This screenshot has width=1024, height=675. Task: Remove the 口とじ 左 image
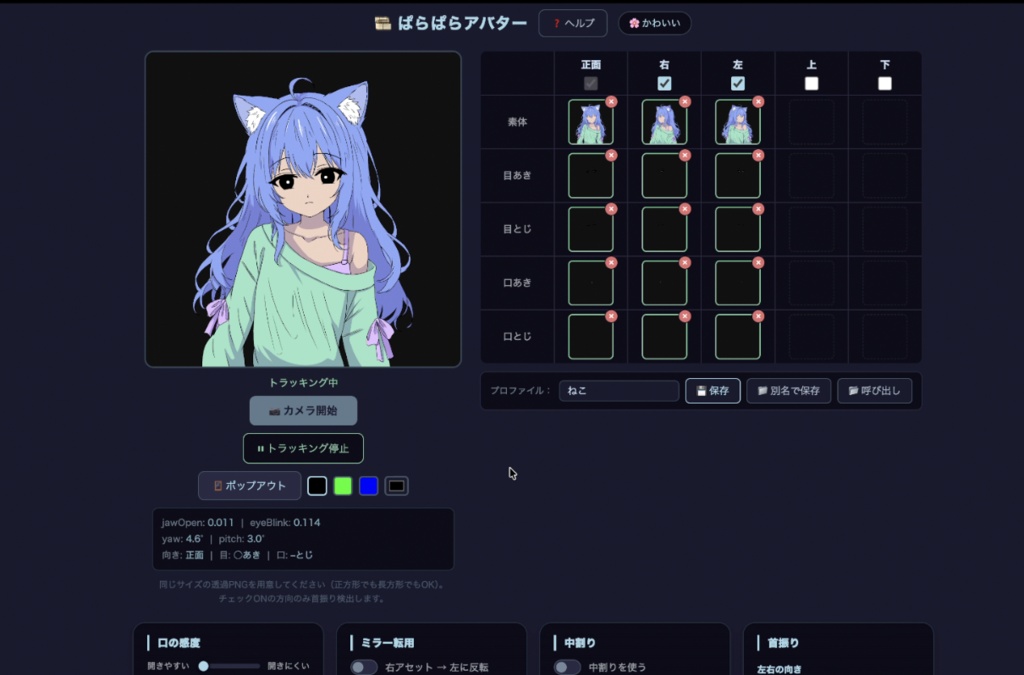[x=758, y=316]
